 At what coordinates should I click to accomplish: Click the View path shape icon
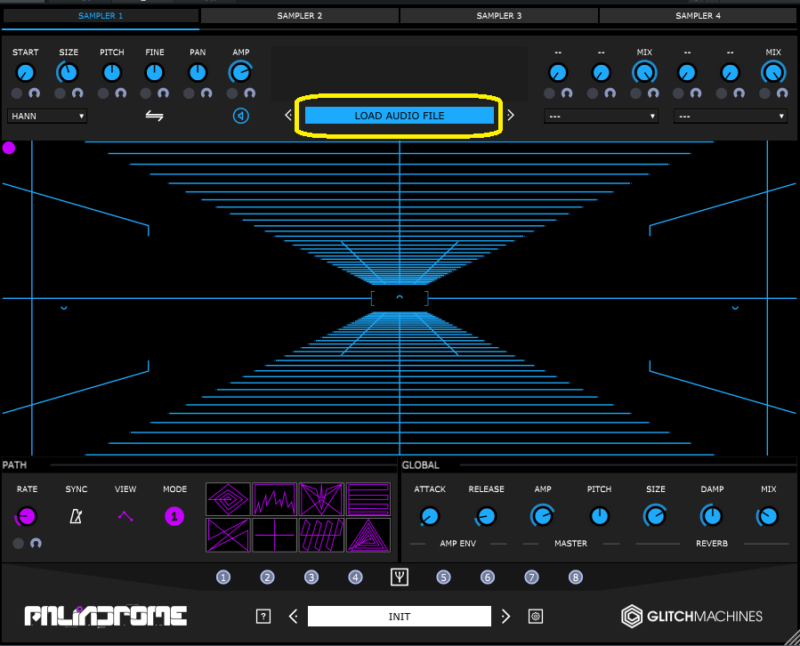pyautogui.click(x=125, y=517)
